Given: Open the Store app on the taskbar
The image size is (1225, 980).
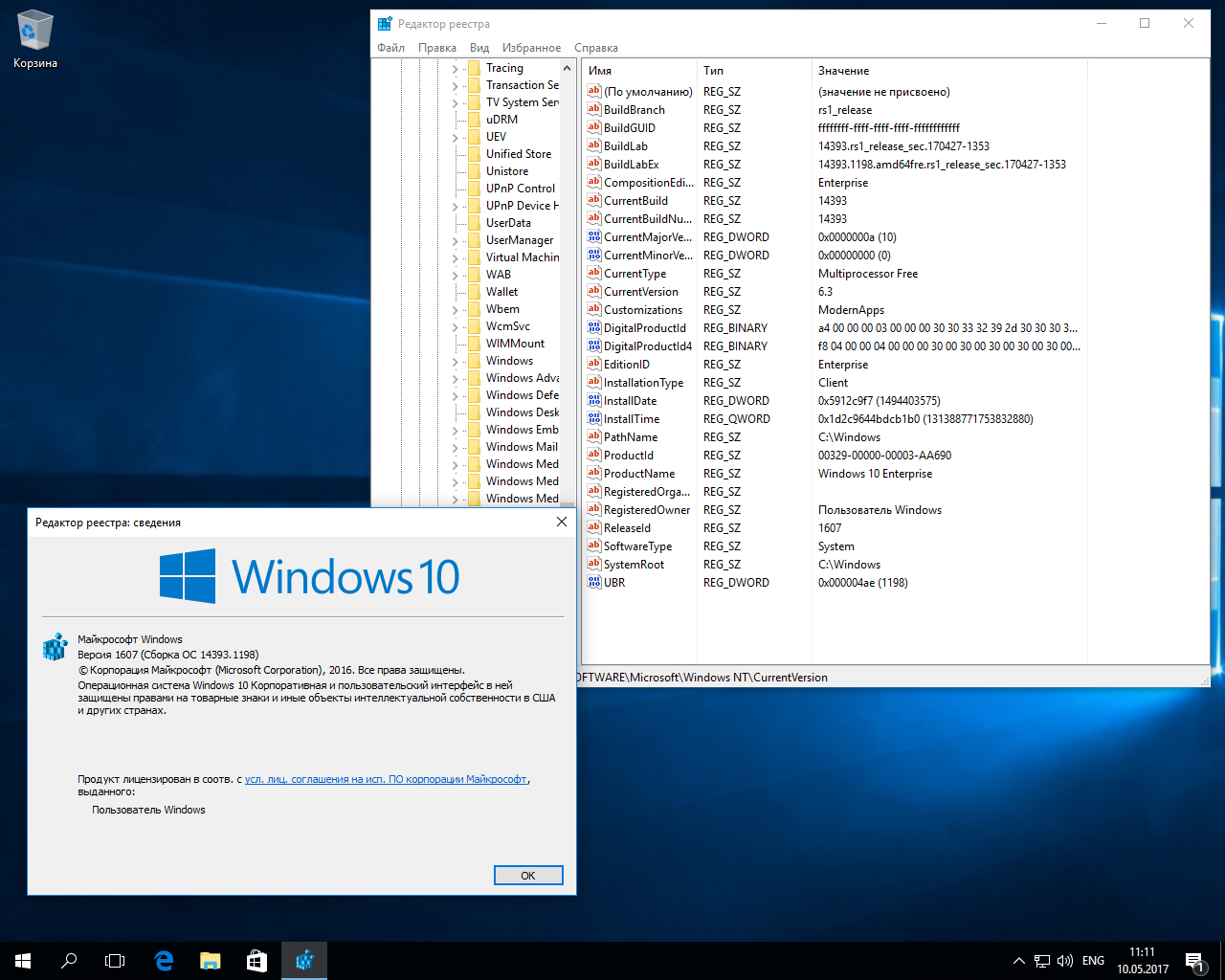Looking at the screenshot, I should 256,961.
